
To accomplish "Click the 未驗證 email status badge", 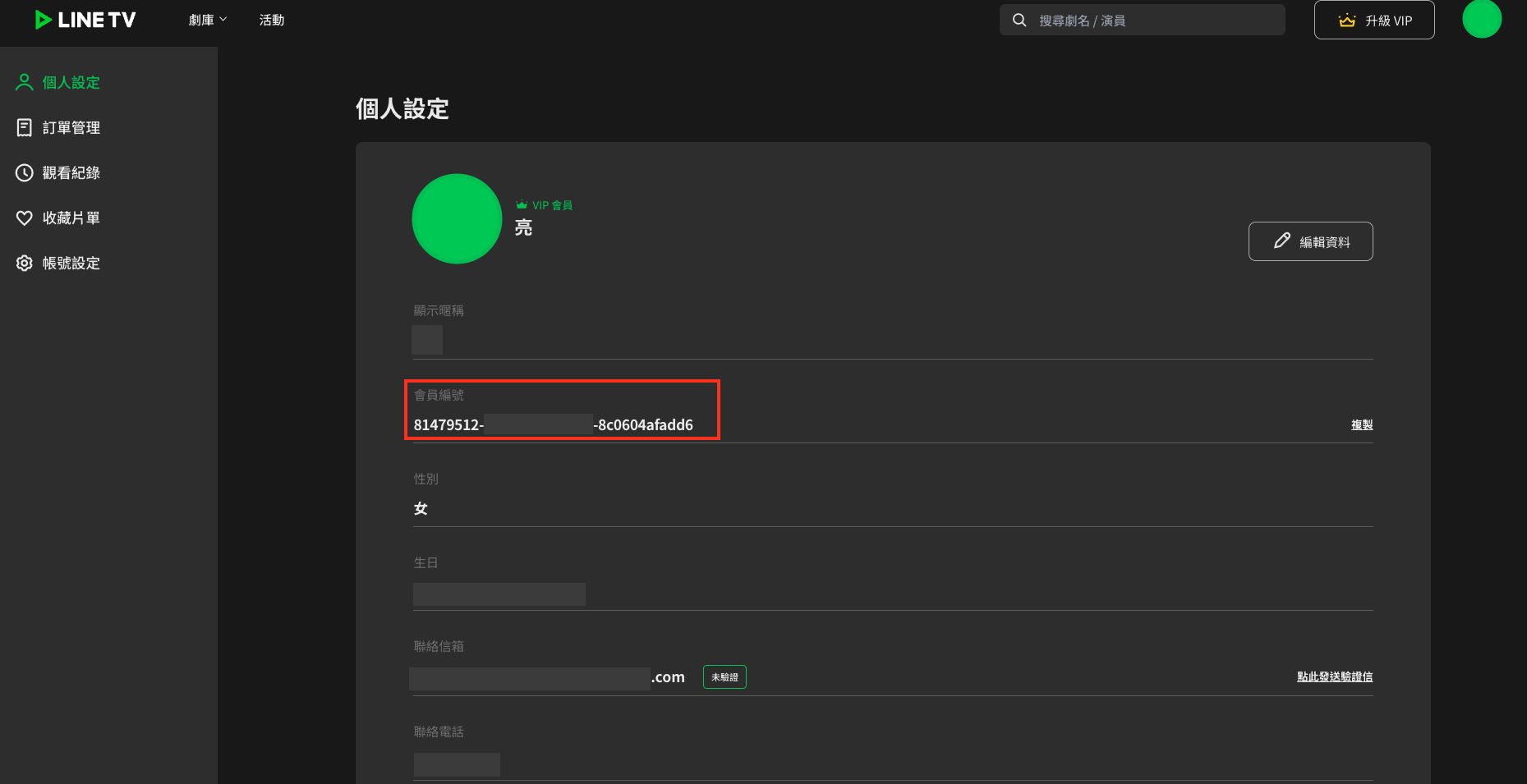I will pos(724,676).
